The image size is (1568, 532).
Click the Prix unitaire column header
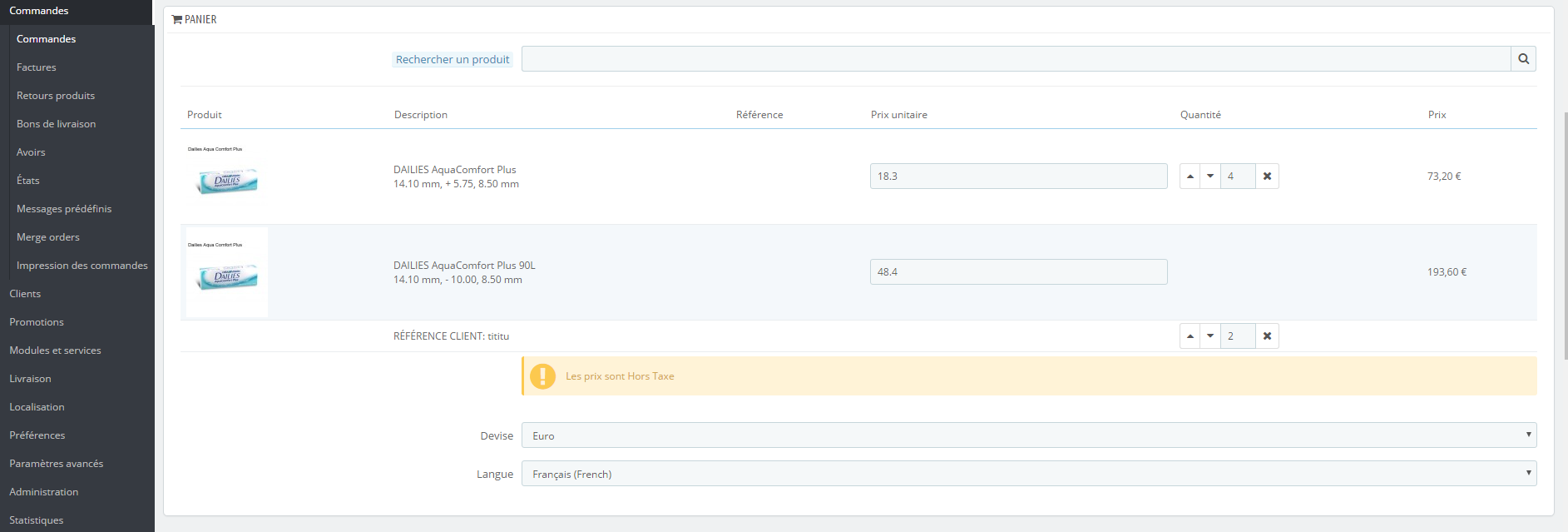point(899,115)
